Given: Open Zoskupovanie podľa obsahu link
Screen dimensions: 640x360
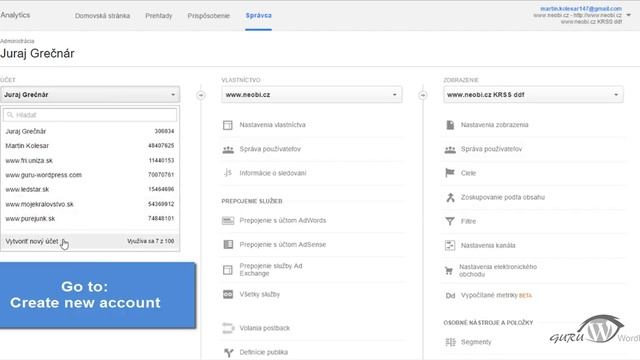Looking at the screenshot, I should pyautogui.click(x=503, y=197).
